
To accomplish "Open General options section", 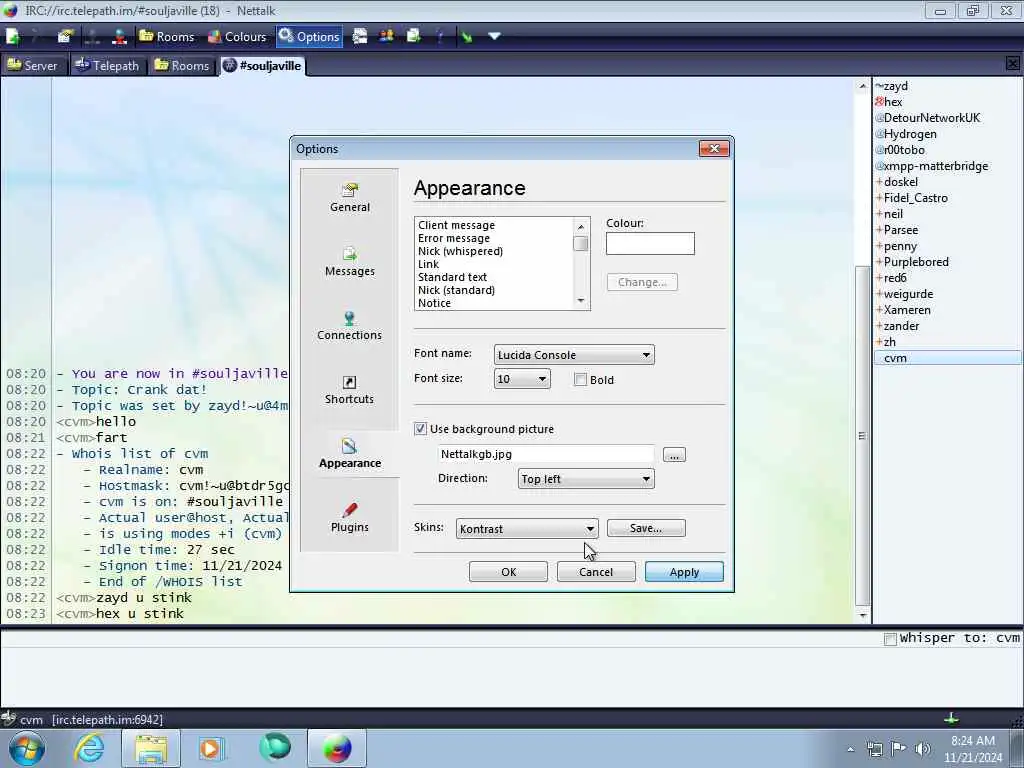I will point(349,198).
